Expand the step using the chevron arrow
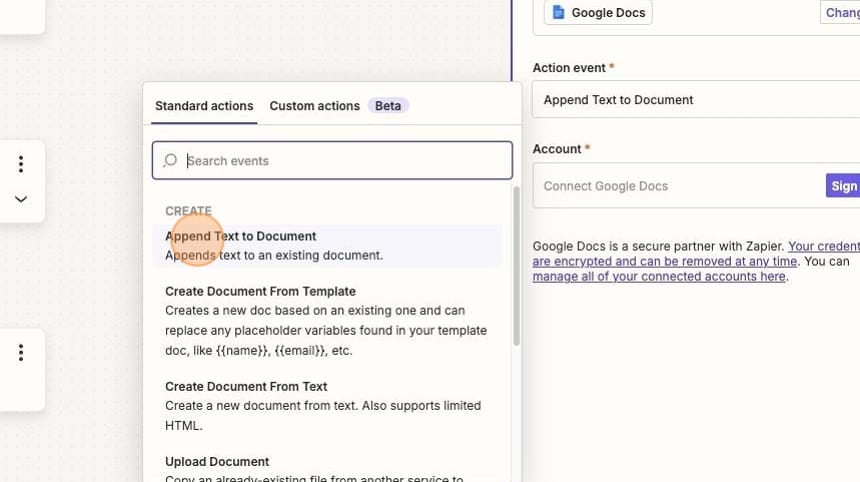This screenshot has height=482, width=860. [x=21, y=199]
